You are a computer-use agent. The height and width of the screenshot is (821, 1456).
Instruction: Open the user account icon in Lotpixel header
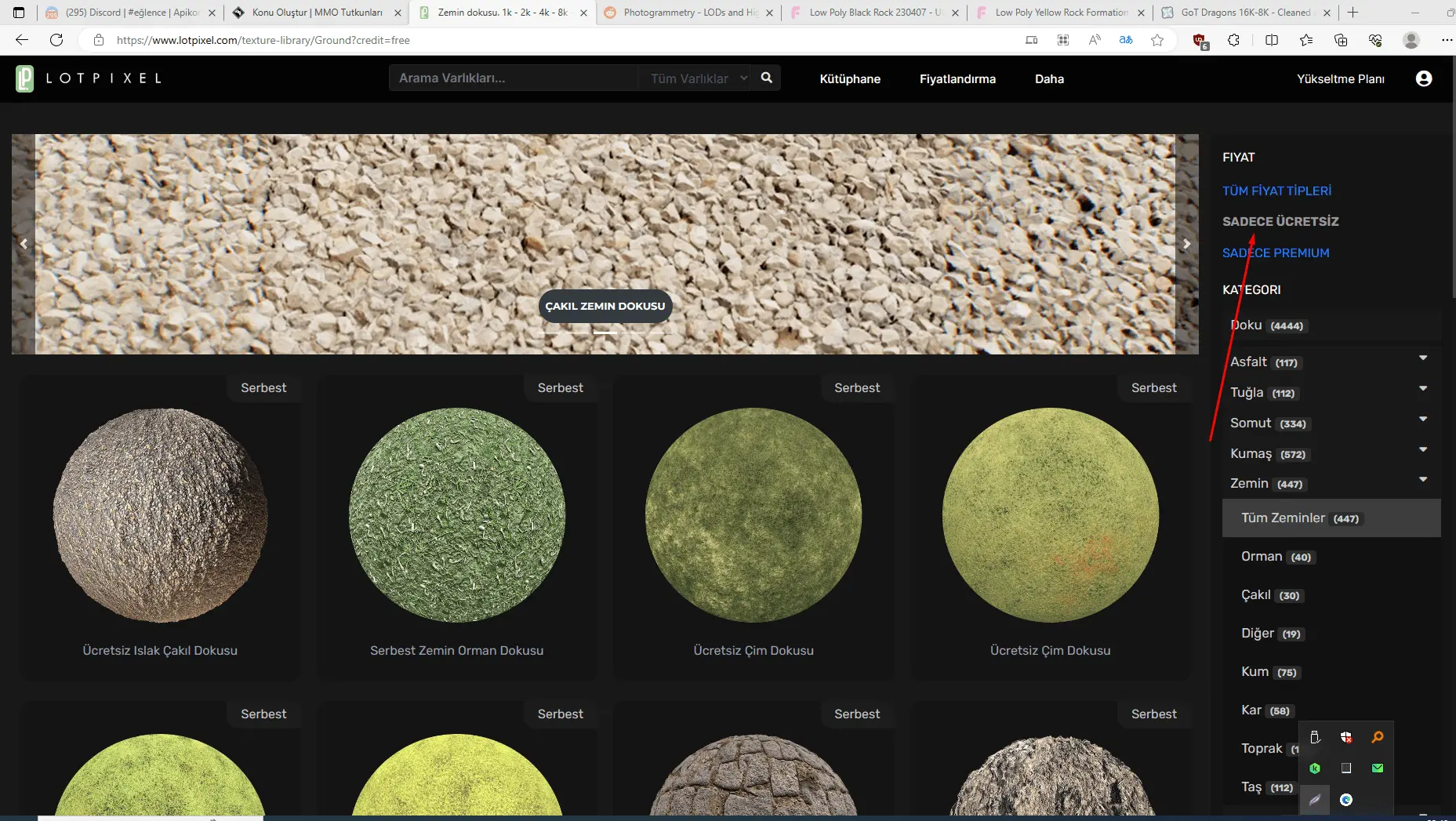coord(1424,78)
